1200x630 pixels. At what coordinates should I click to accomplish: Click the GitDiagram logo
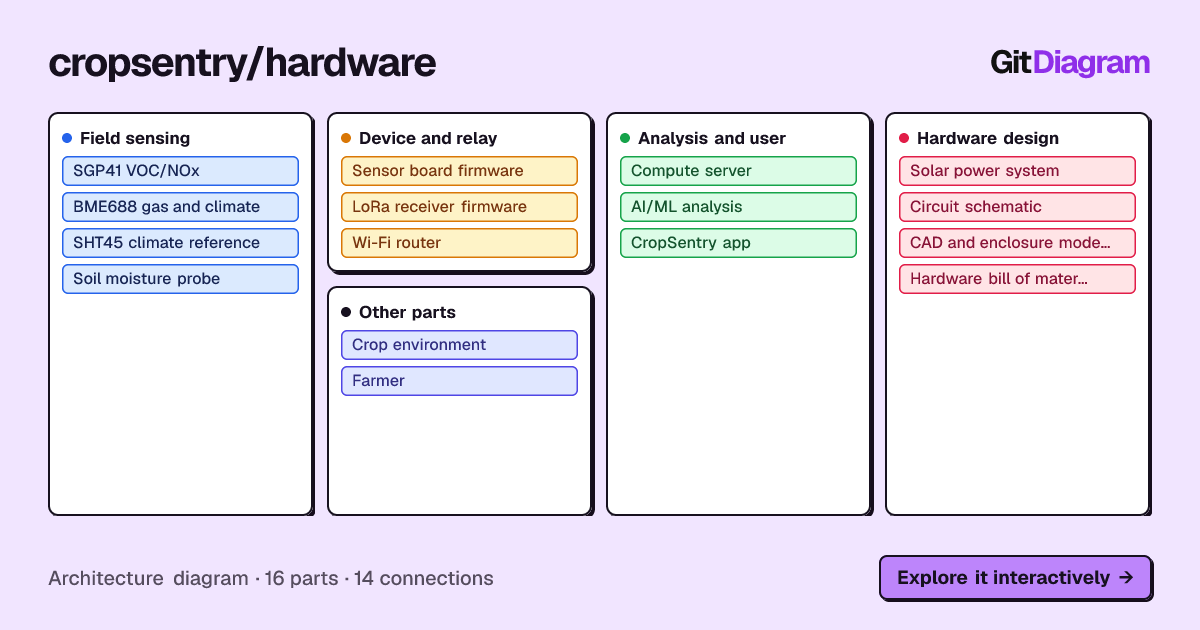[1070, 62]
